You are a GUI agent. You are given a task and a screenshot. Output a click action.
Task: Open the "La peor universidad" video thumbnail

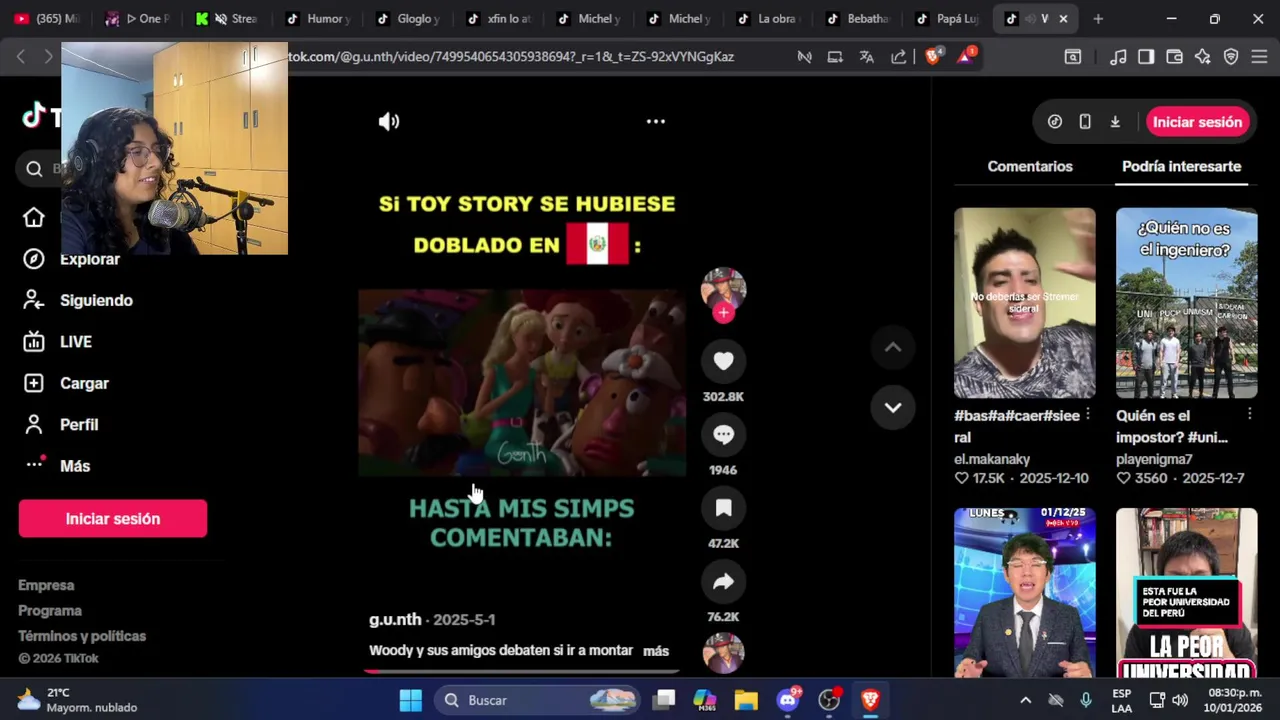click(x=1187, y=593)
